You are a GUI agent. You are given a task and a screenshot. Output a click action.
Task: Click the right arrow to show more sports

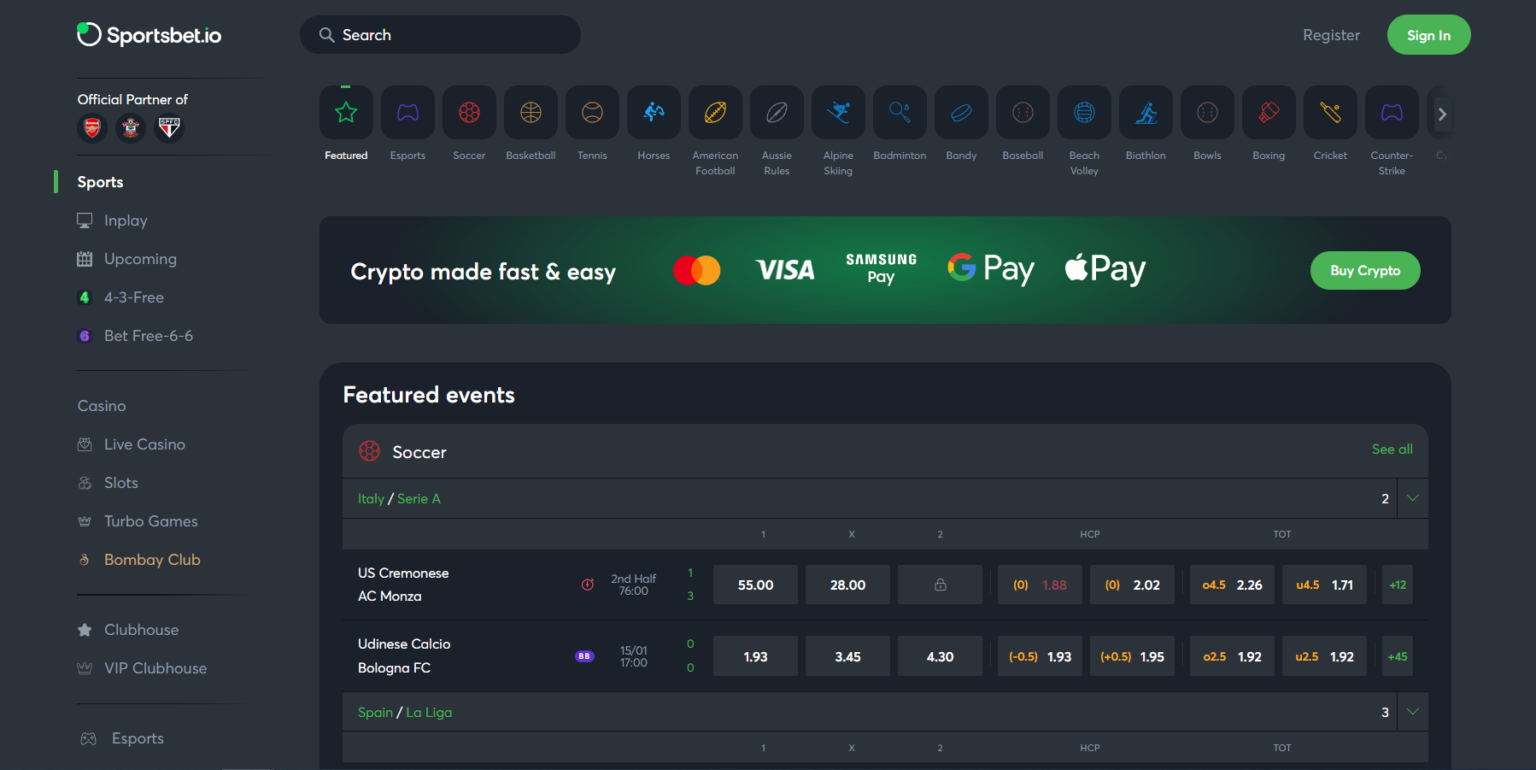coord(1441,113)
